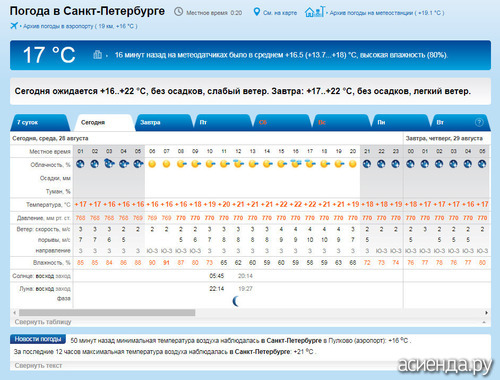Click the clock icon beside local time
The height and width of the screenshot is (380, 500).
179,12
